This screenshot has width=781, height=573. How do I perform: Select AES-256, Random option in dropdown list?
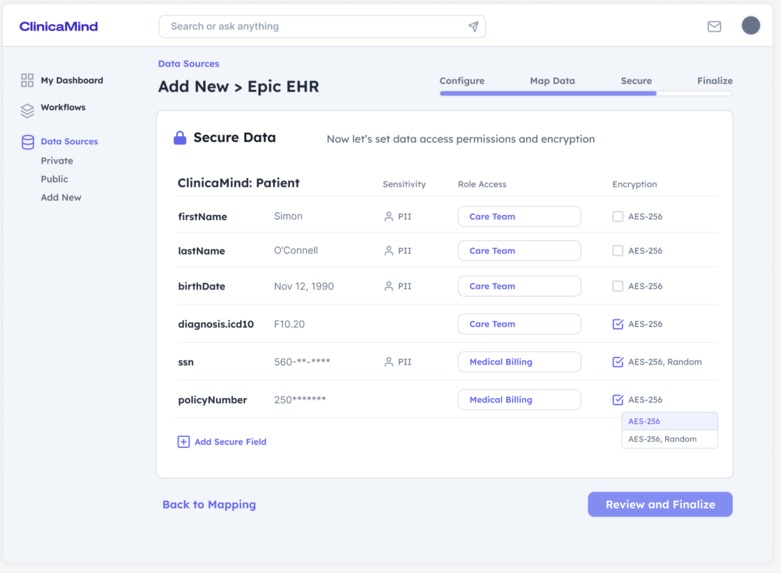click(x=669, y=439)
